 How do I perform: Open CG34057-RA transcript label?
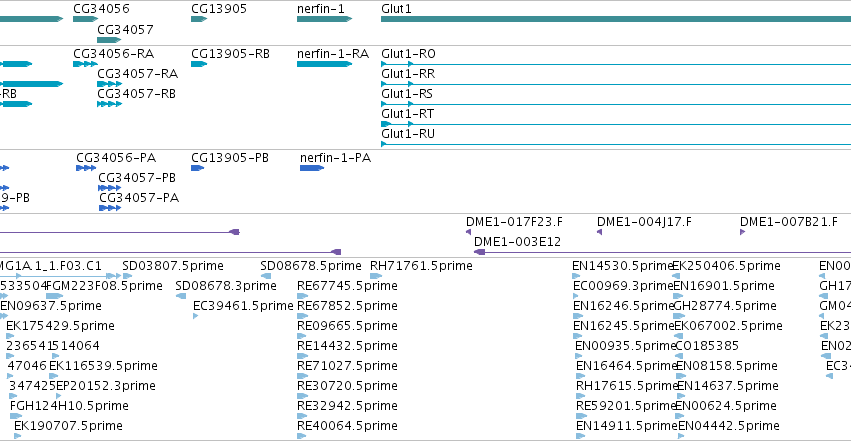(138, 74)
